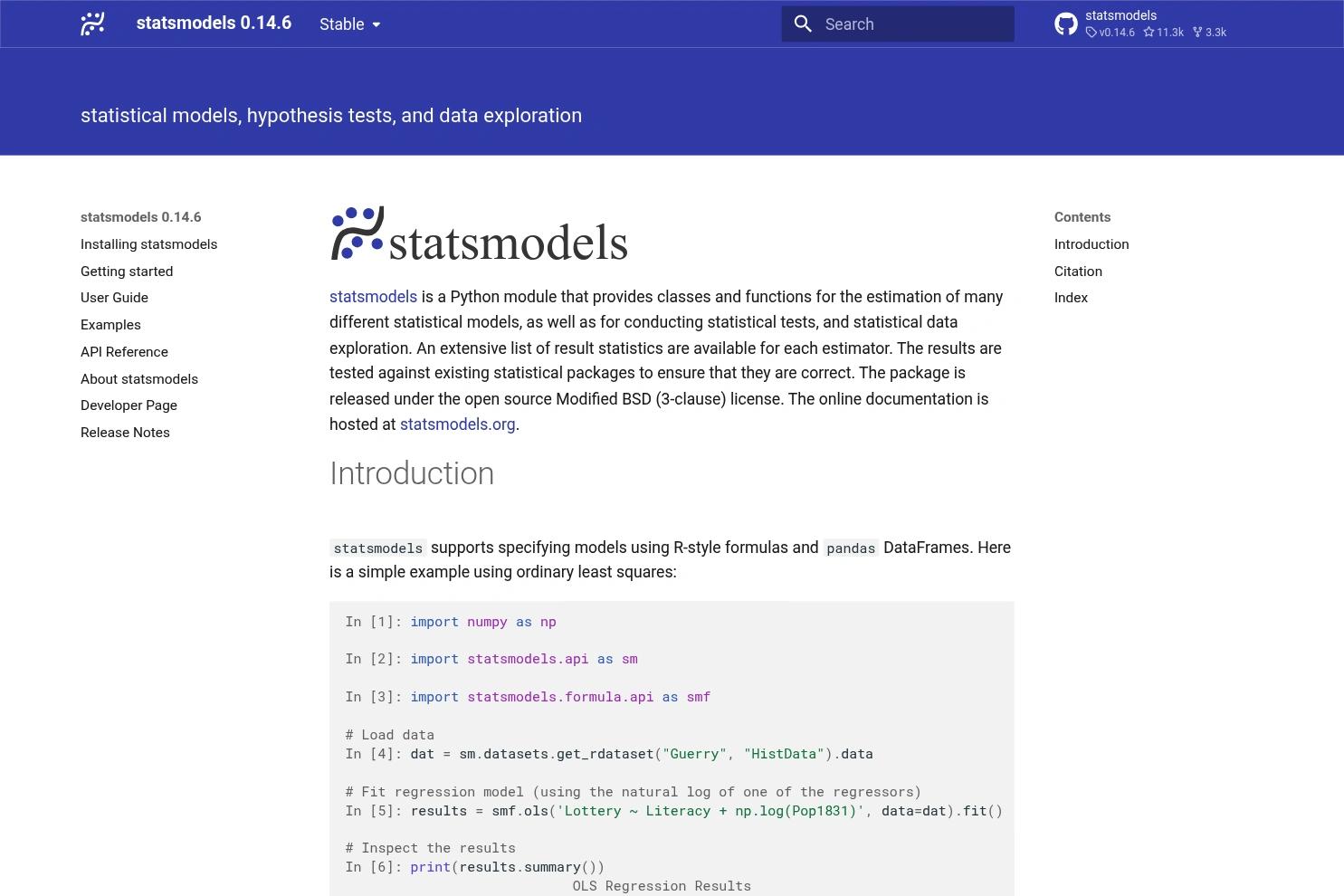Open the Getting started page

pyautogui.click(x=127, y=272)
